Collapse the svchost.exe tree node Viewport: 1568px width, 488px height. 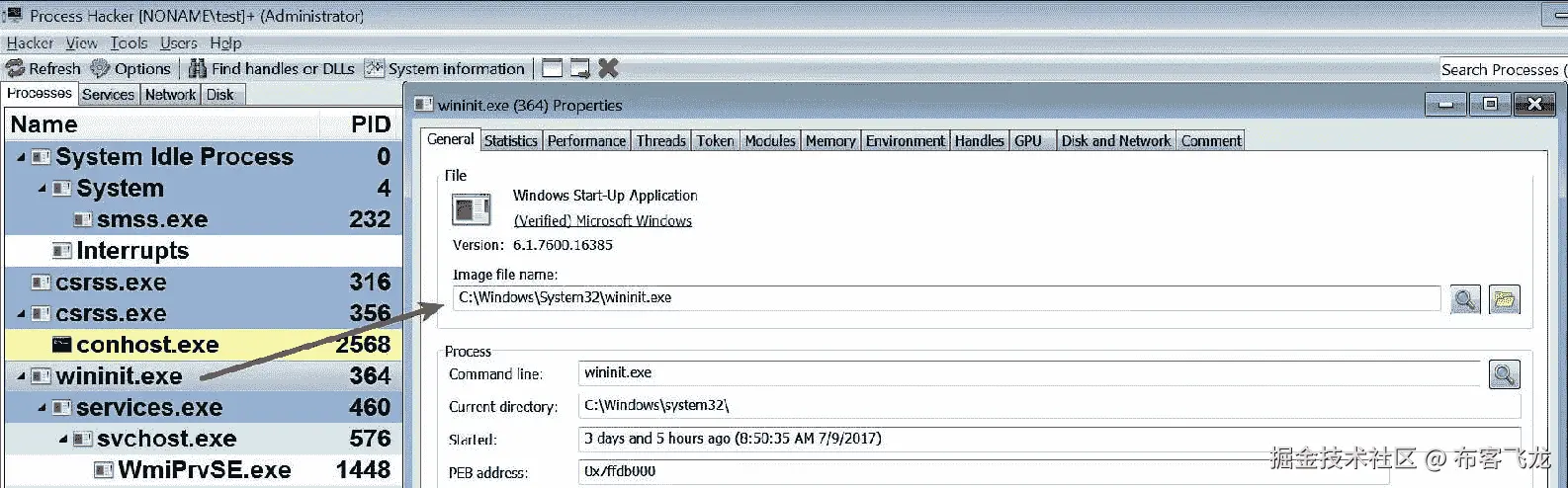[x=63, y=440]
